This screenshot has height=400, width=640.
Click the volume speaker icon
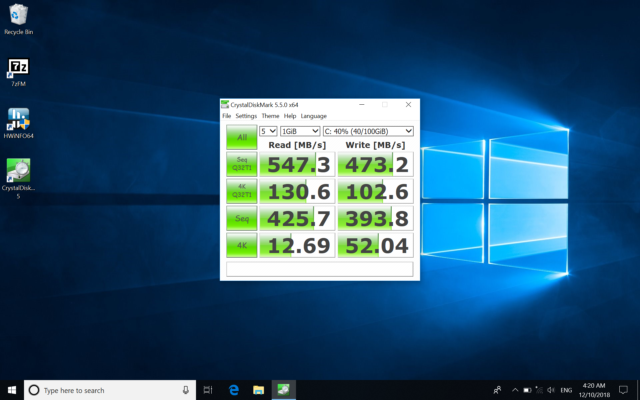pyautogui.click(x=551, y=390)
